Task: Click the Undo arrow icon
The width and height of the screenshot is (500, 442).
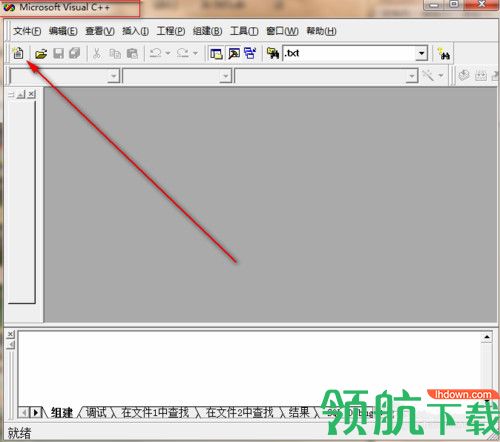Action: [156, 53]
